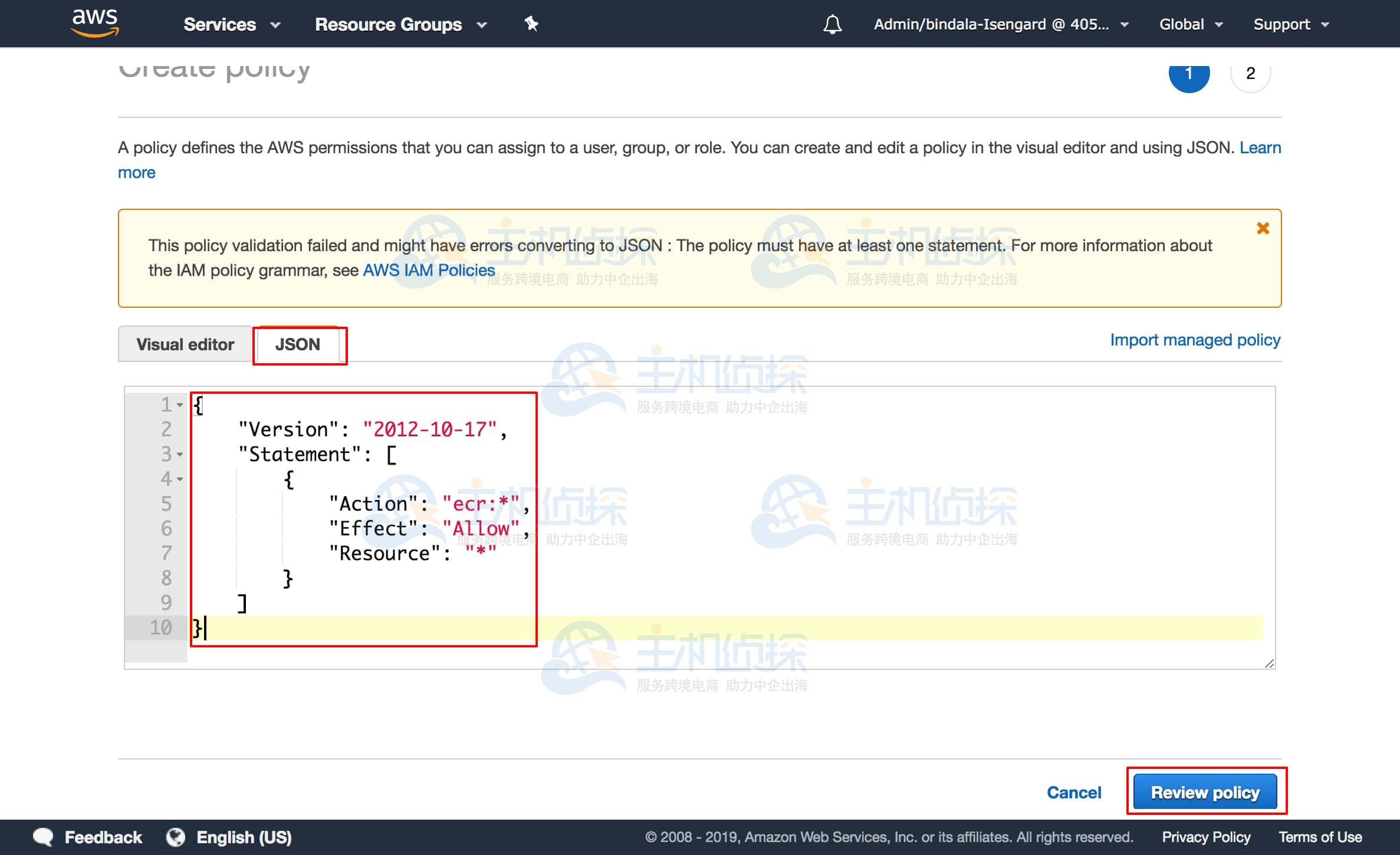
Task: Open the notifications bell icon
Action: [x=832, y=24]
